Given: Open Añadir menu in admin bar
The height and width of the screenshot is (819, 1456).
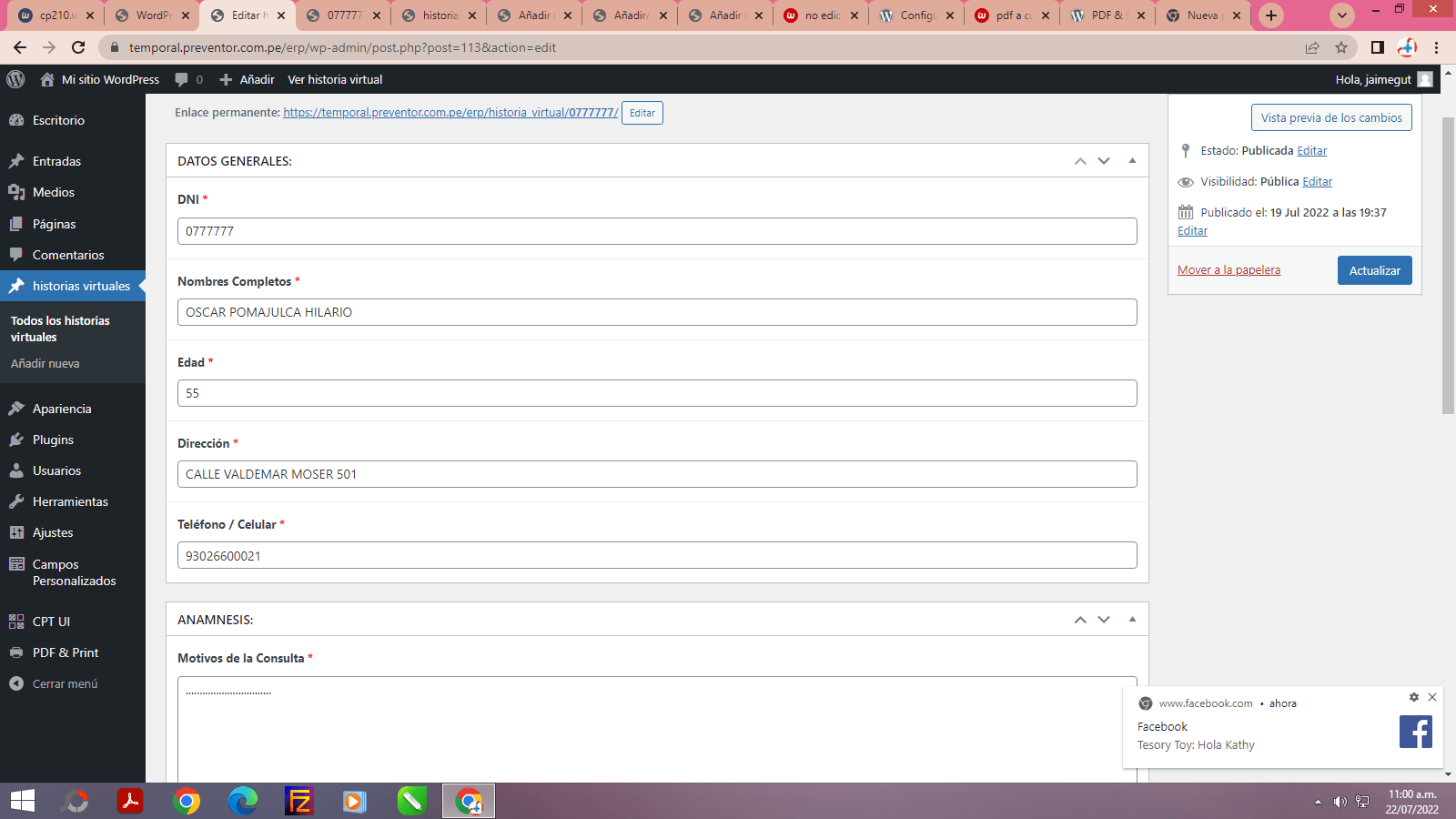Looking at the screenshot, I should click(247, 79).
